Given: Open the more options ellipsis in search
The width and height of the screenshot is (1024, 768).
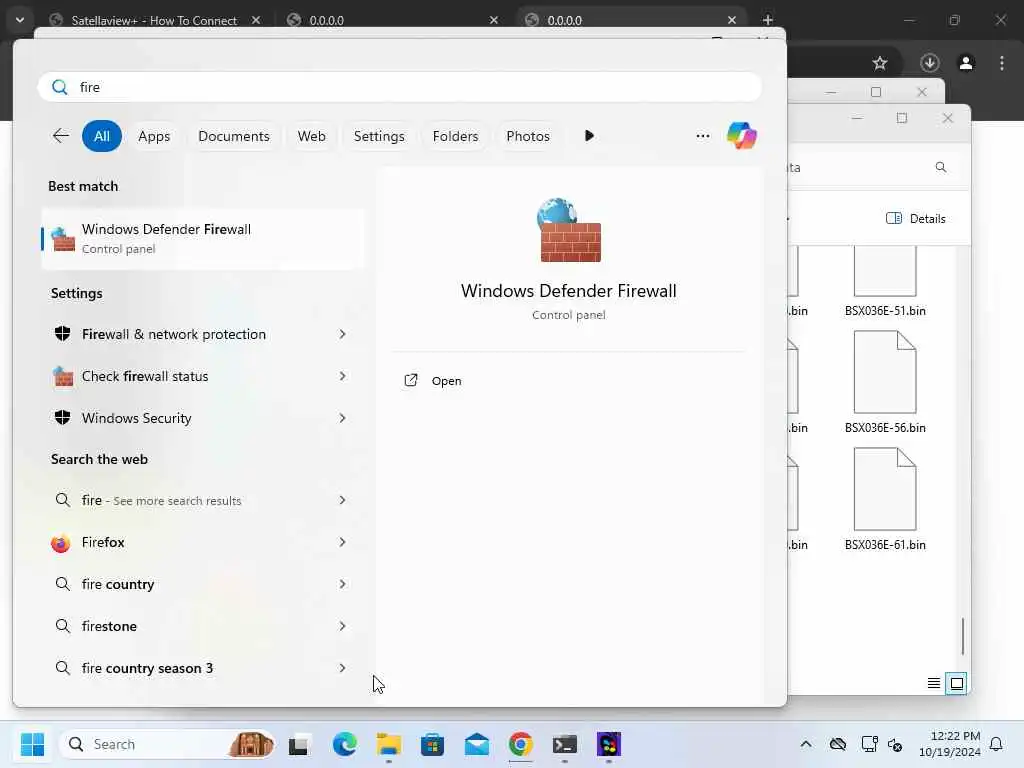Looking at the screenshot, I should click(703, 136).
